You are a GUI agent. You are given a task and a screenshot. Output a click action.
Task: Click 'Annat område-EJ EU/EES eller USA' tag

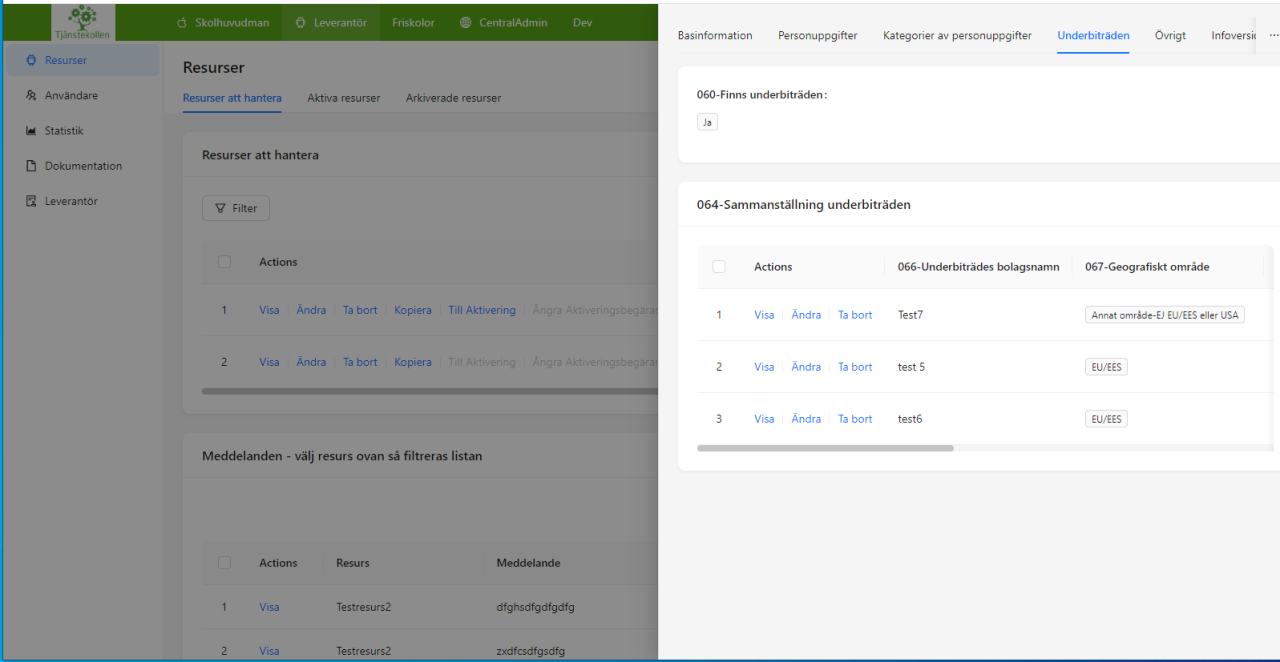[x=1164, y=315]
